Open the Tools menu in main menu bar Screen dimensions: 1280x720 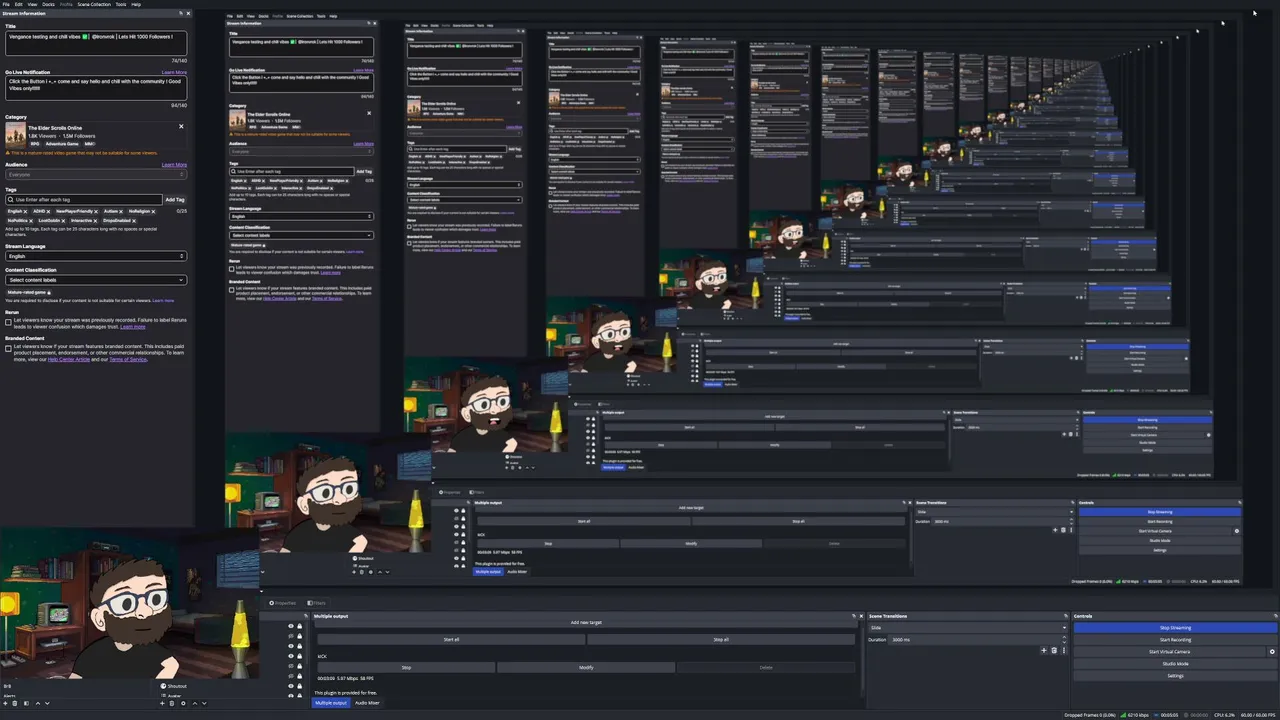point(121,4)
